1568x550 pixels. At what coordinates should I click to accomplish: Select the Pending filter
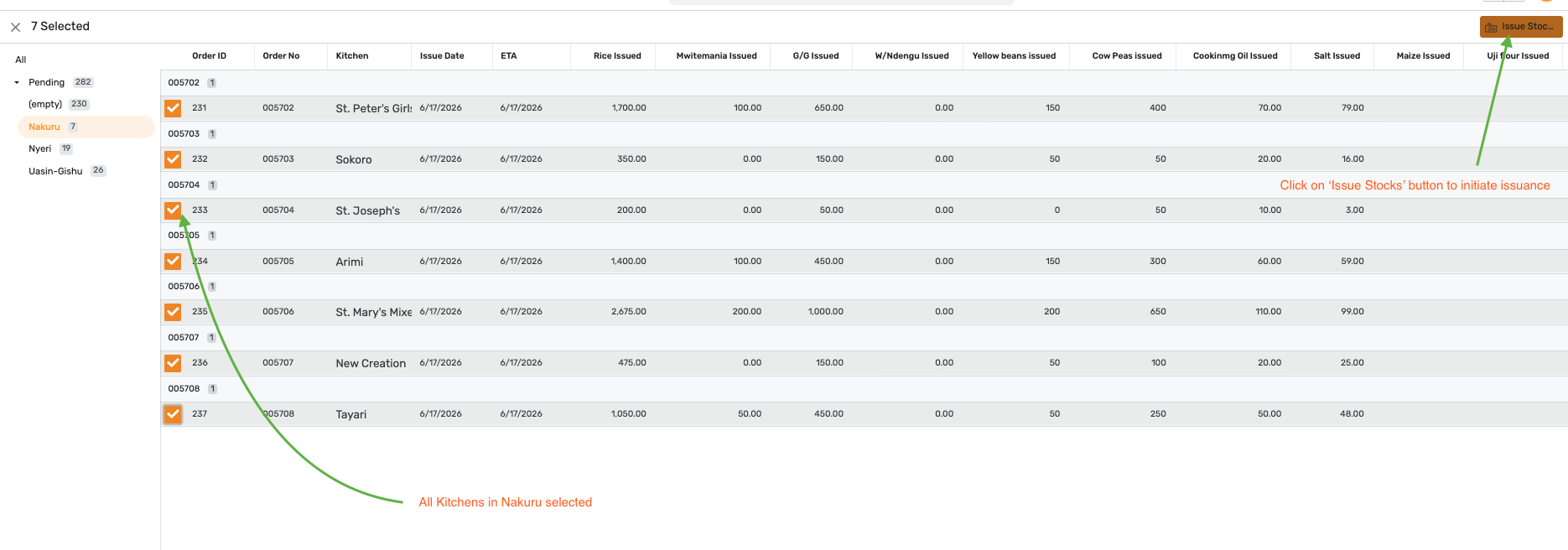pos(46,82)
